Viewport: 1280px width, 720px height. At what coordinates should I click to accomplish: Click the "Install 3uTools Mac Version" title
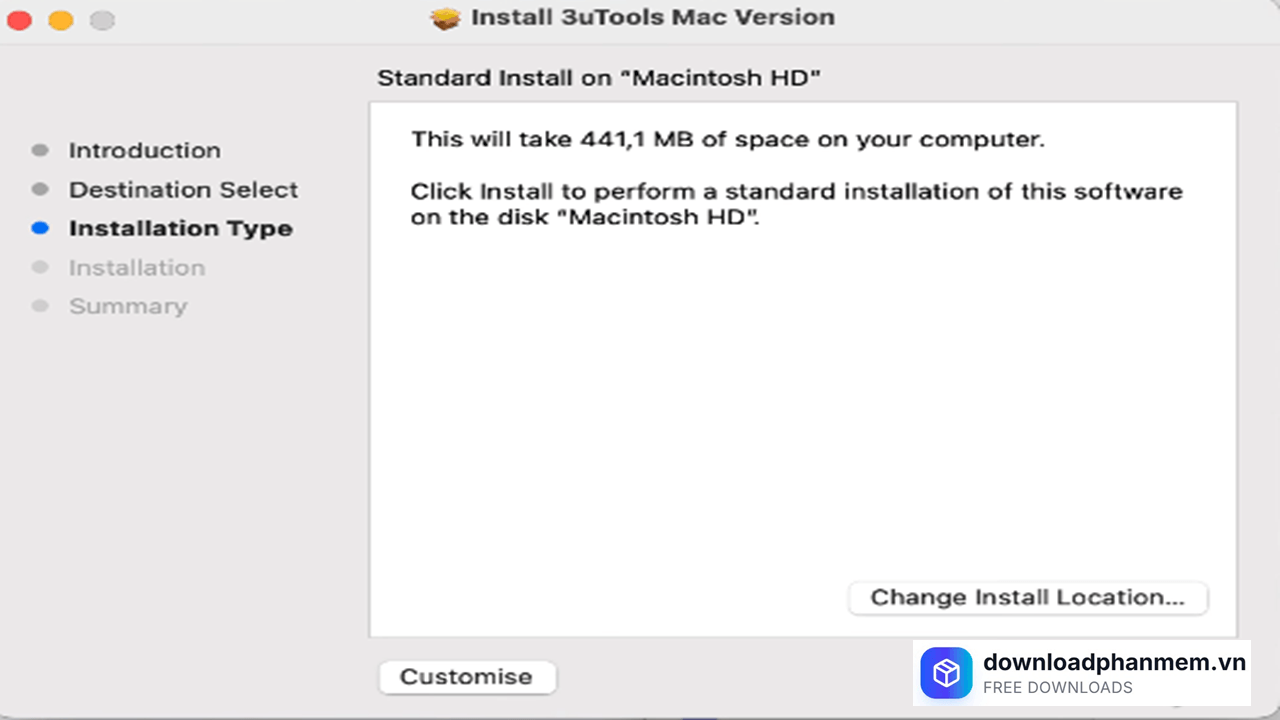(x=652, y=18)
